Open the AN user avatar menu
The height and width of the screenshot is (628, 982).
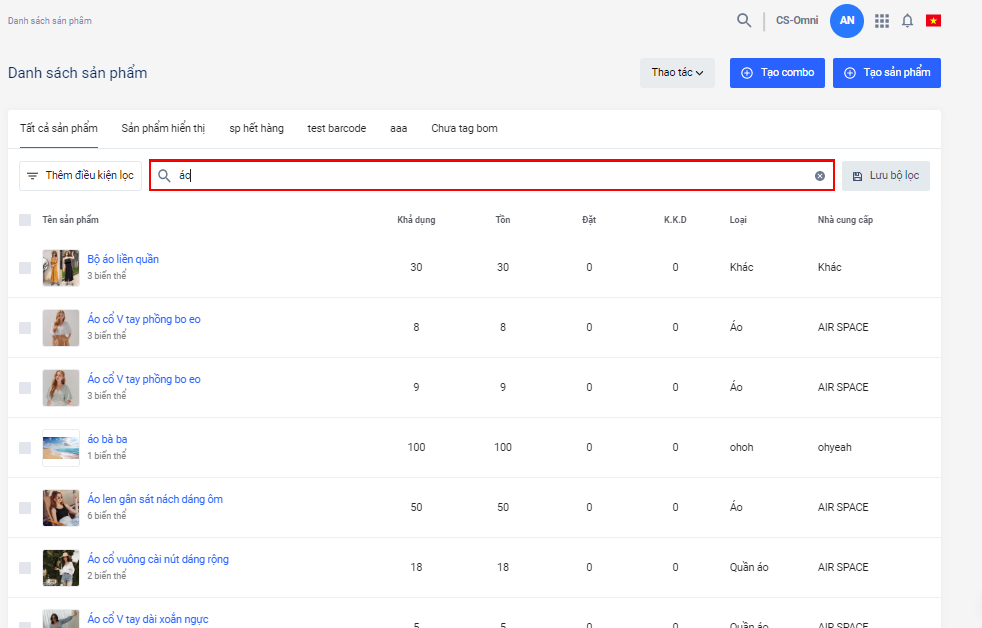847,20
